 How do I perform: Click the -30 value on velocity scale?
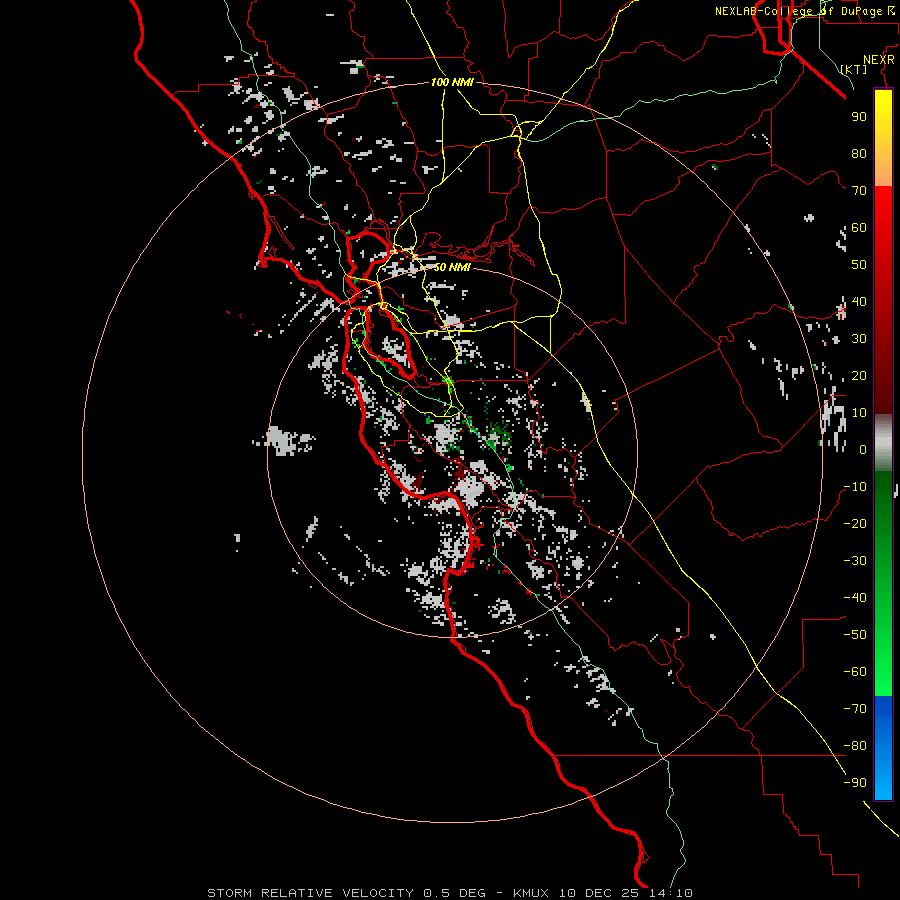point(855,561)
